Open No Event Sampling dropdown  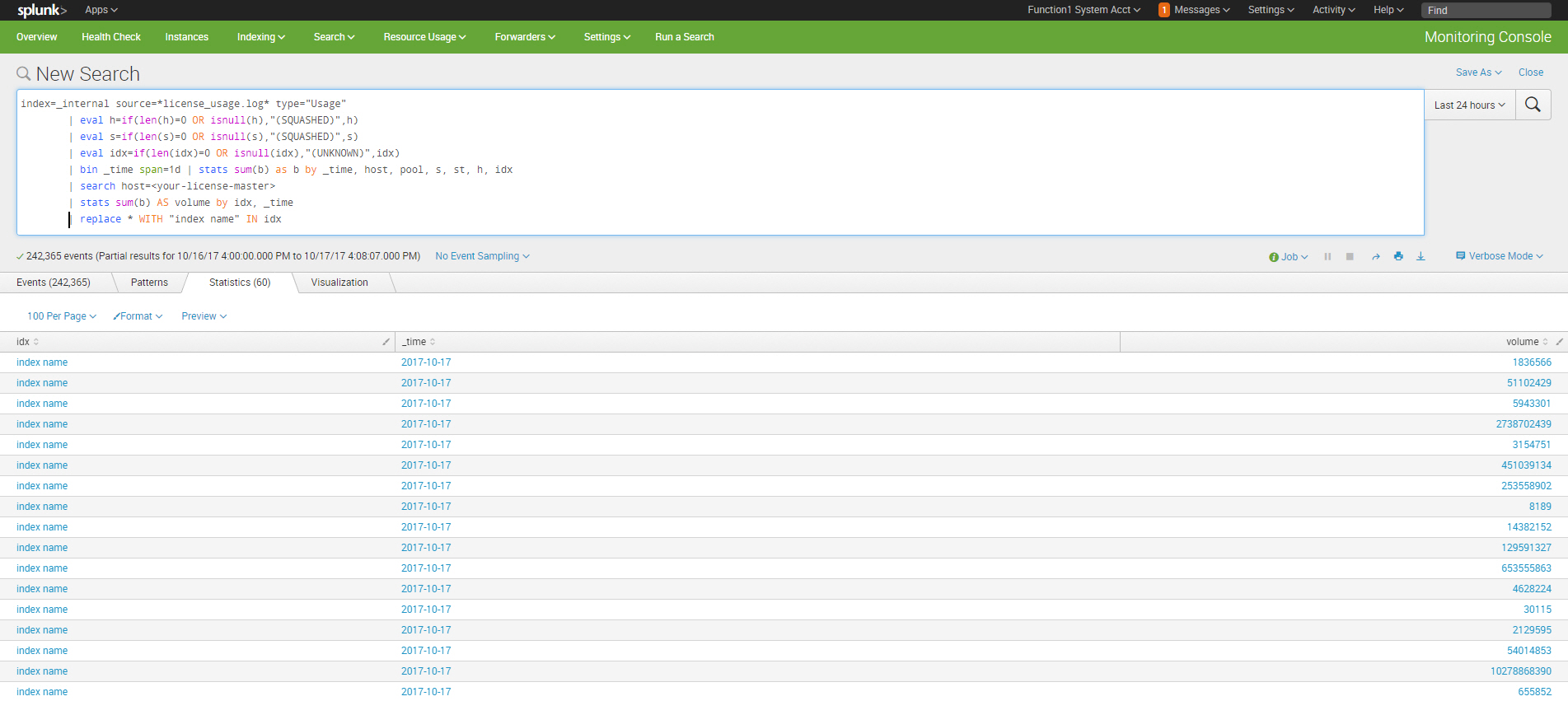(x=482, y=256)
